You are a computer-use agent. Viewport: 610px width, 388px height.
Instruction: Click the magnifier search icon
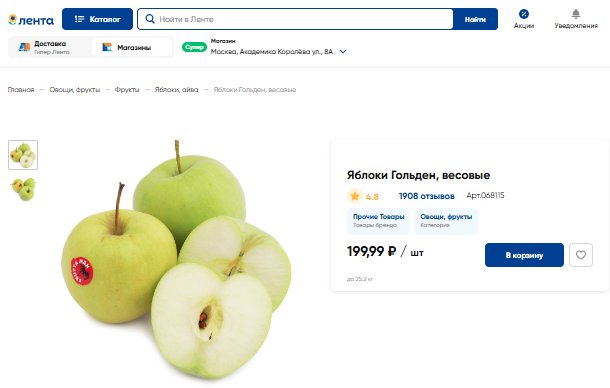tap(150, 19)
